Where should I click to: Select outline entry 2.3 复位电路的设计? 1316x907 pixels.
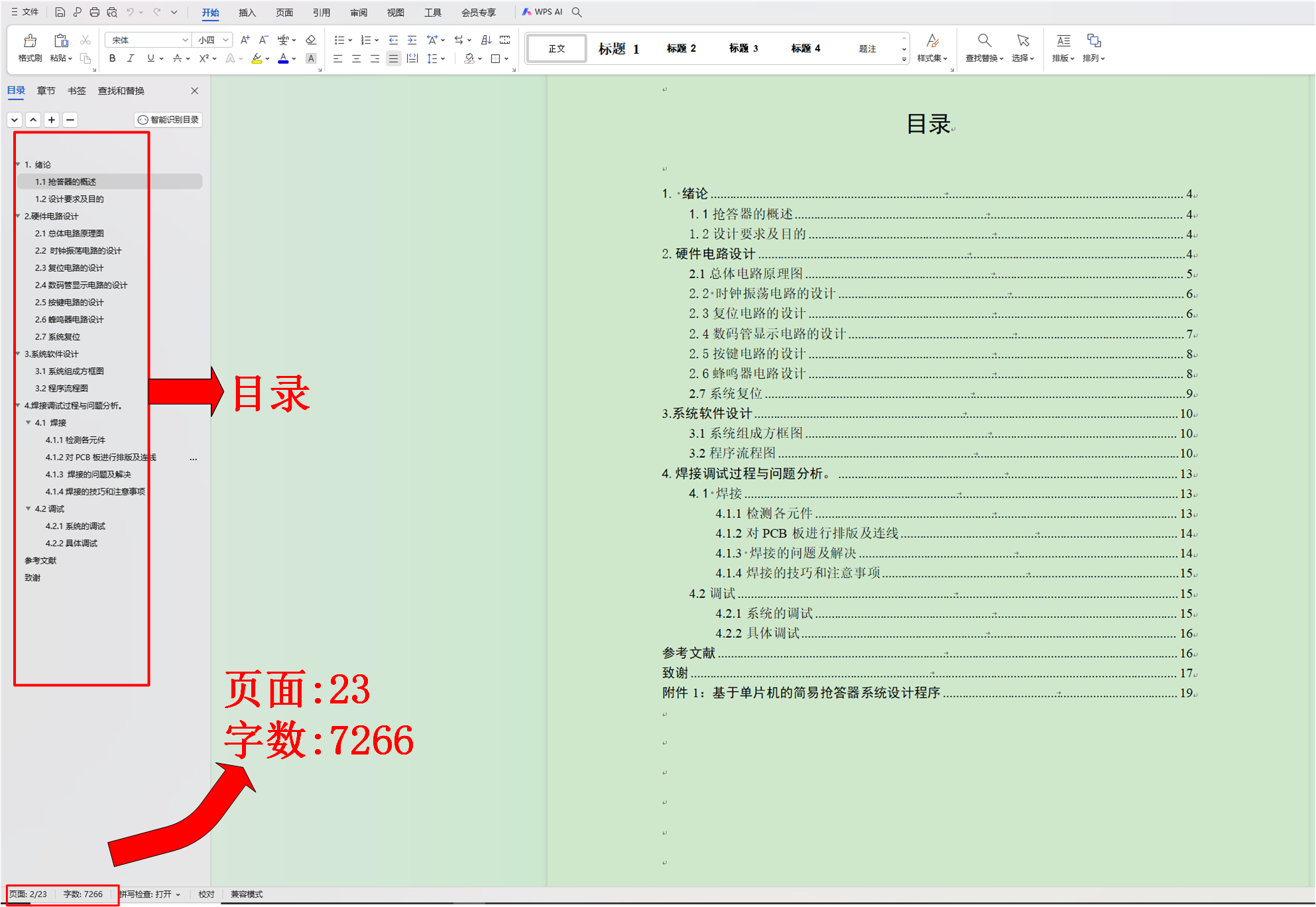[x=69, y=268]
